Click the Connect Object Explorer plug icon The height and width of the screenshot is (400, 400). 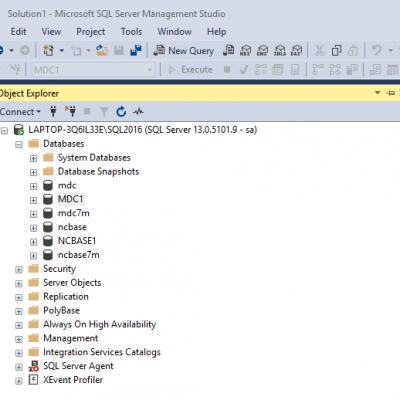[53, 111]
